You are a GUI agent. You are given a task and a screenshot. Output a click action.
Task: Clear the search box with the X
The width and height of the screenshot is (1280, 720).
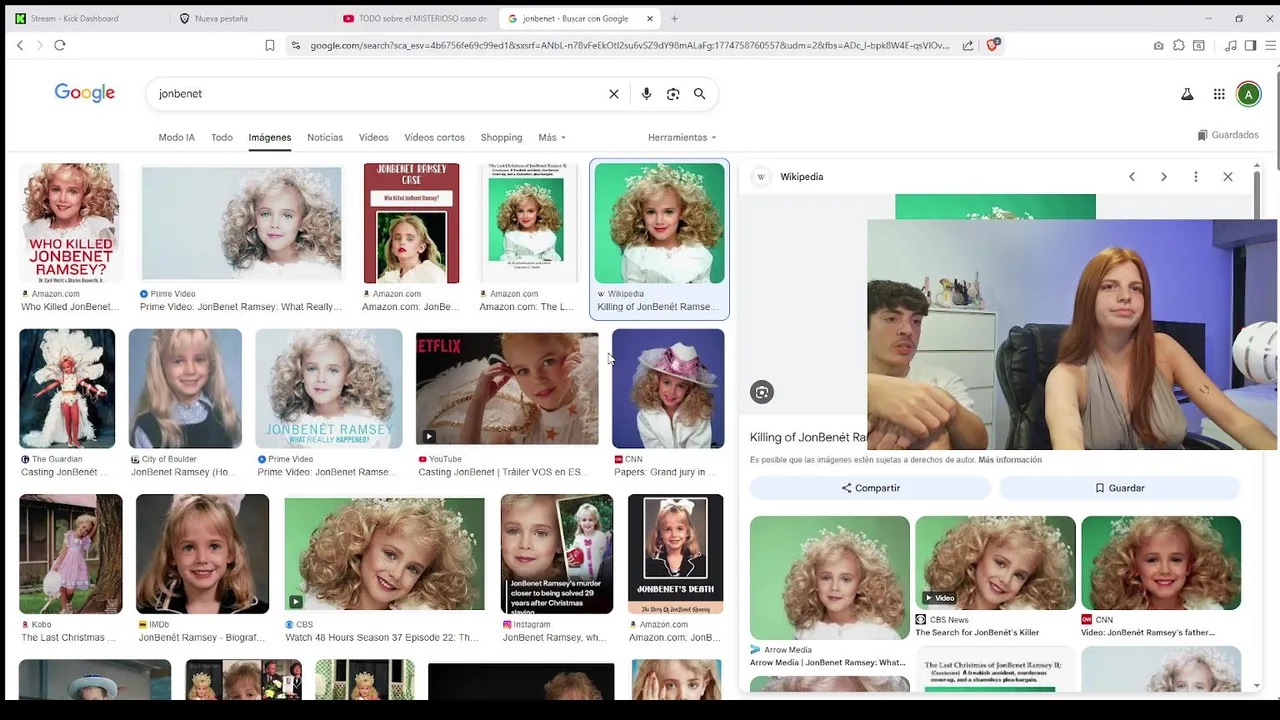pyautogui.click(x=614, y=94)
